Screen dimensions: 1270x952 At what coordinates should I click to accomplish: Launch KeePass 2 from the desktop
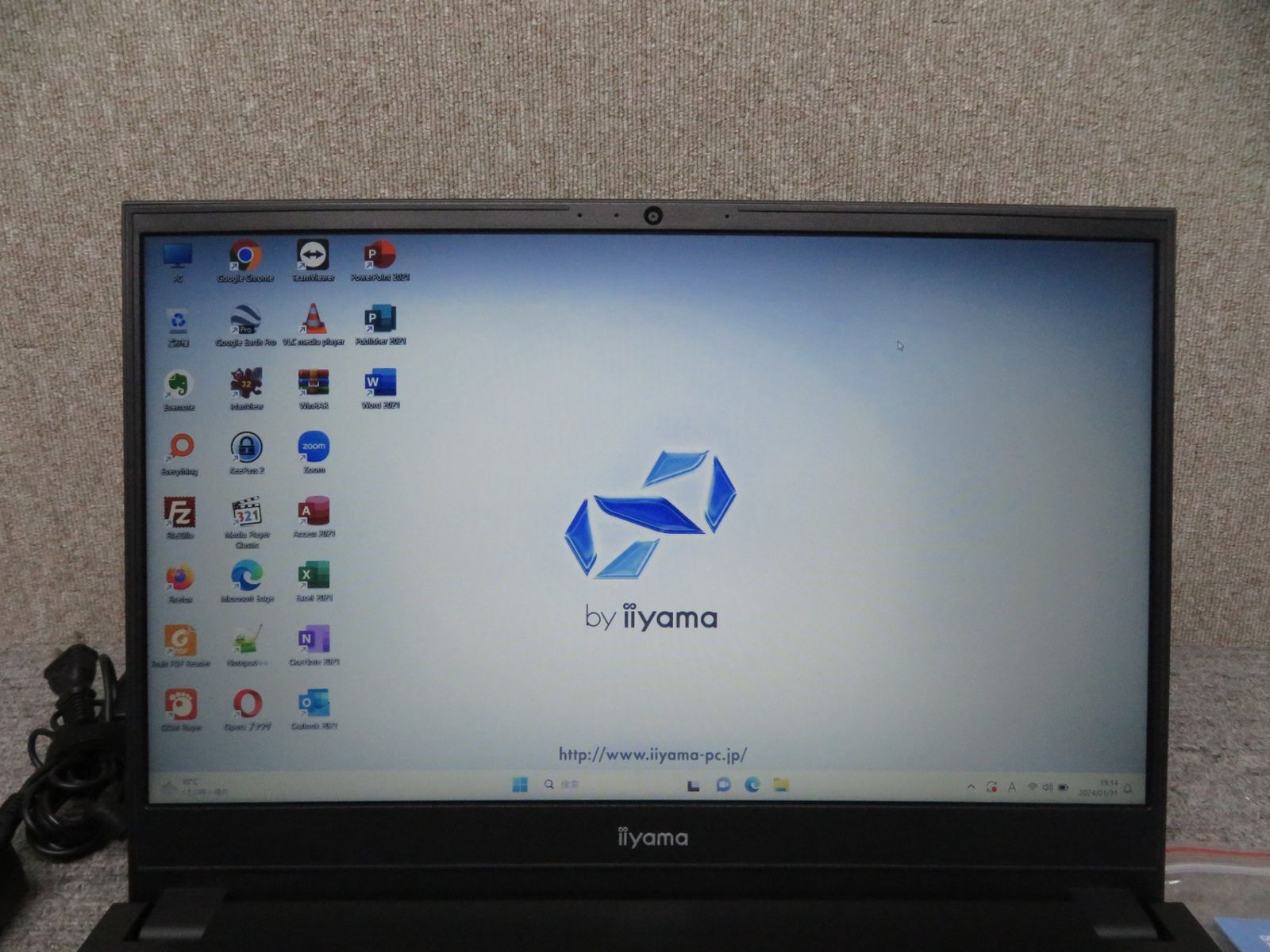click(x=247, y=454)
